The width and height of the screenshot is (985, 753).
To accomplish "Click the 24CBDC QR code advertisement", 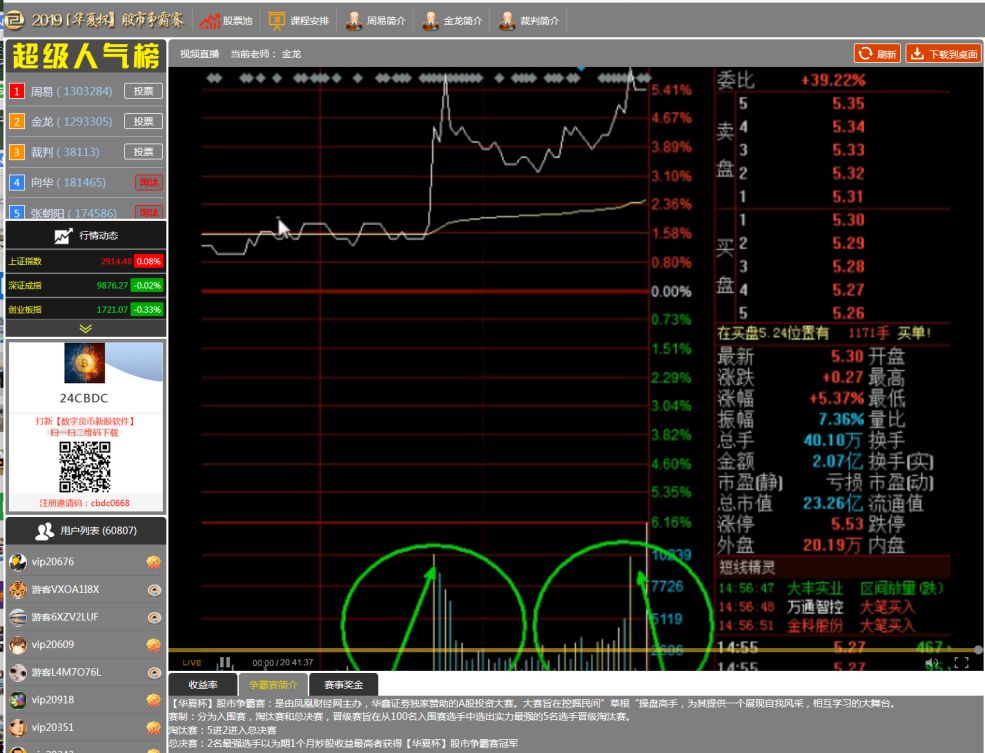I will coord(85,427).
